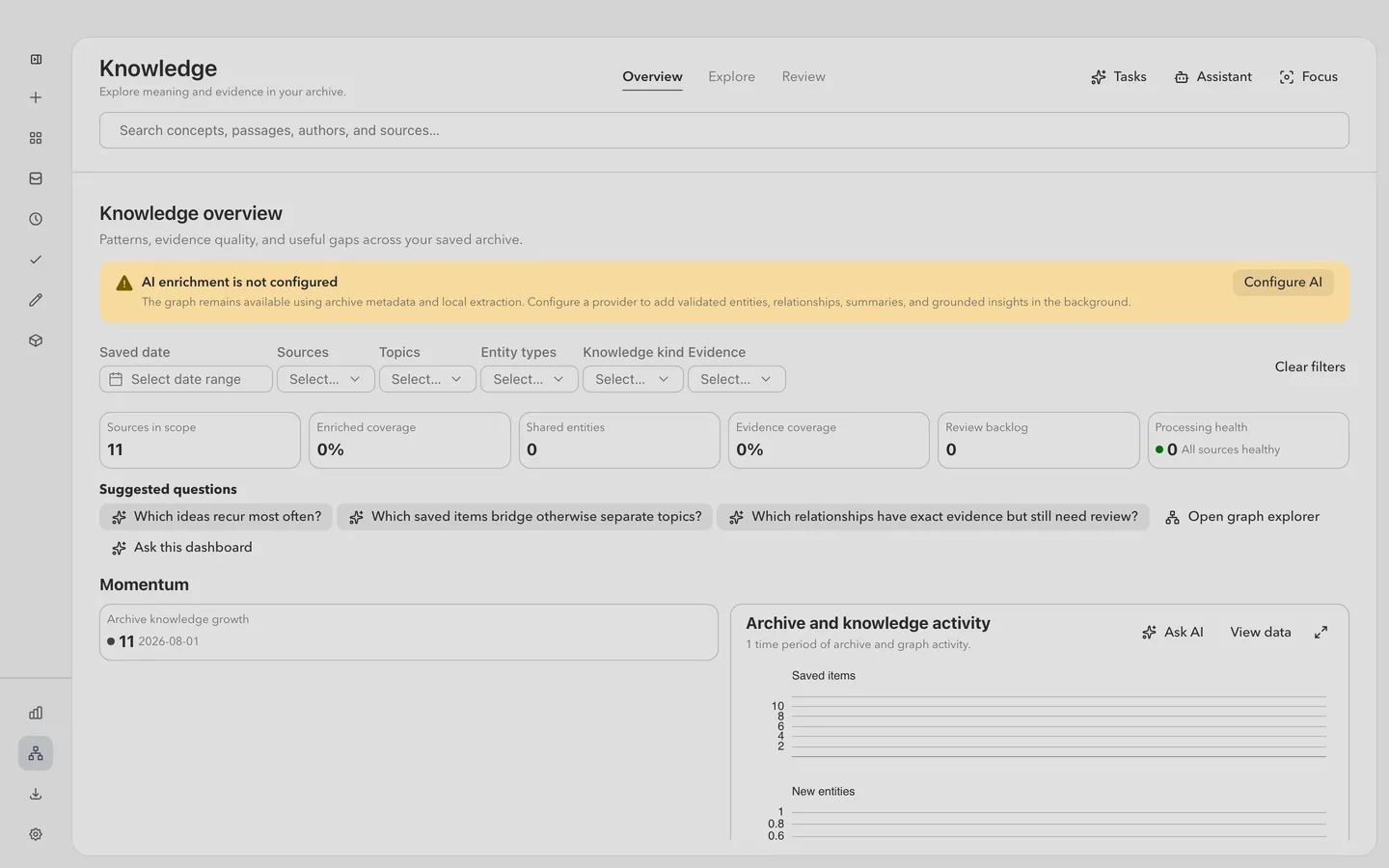Click the 'Suggested questions' heading
The width and height of the screenshot is (1389, 868).
pyautogui.click(x=168, y=489)
